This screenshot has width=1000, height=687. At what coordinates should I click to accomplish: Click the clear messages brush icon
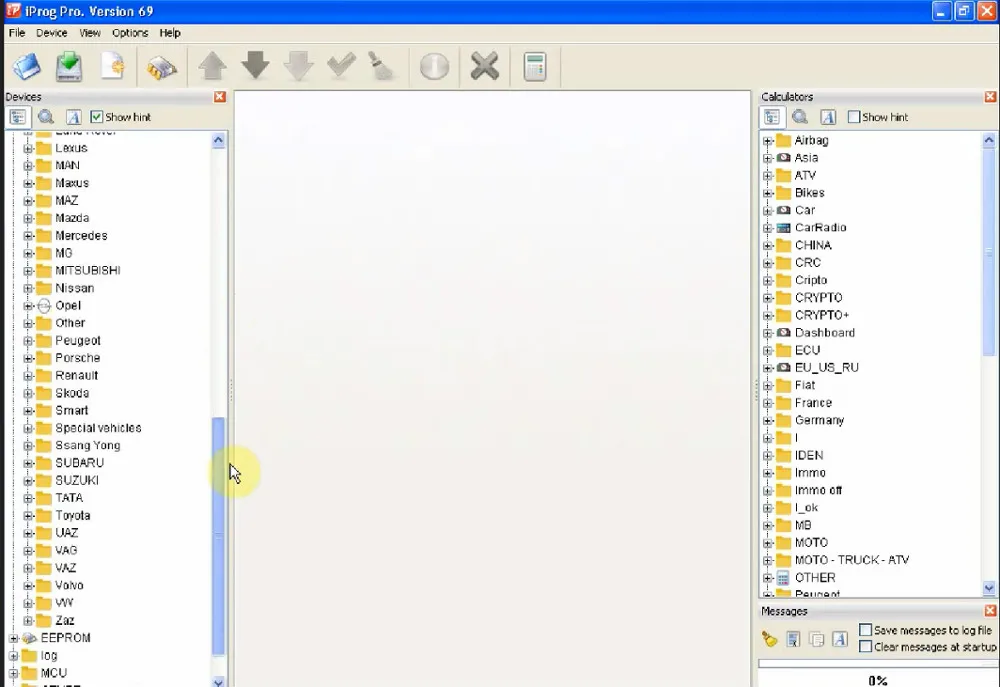point(770,639)
